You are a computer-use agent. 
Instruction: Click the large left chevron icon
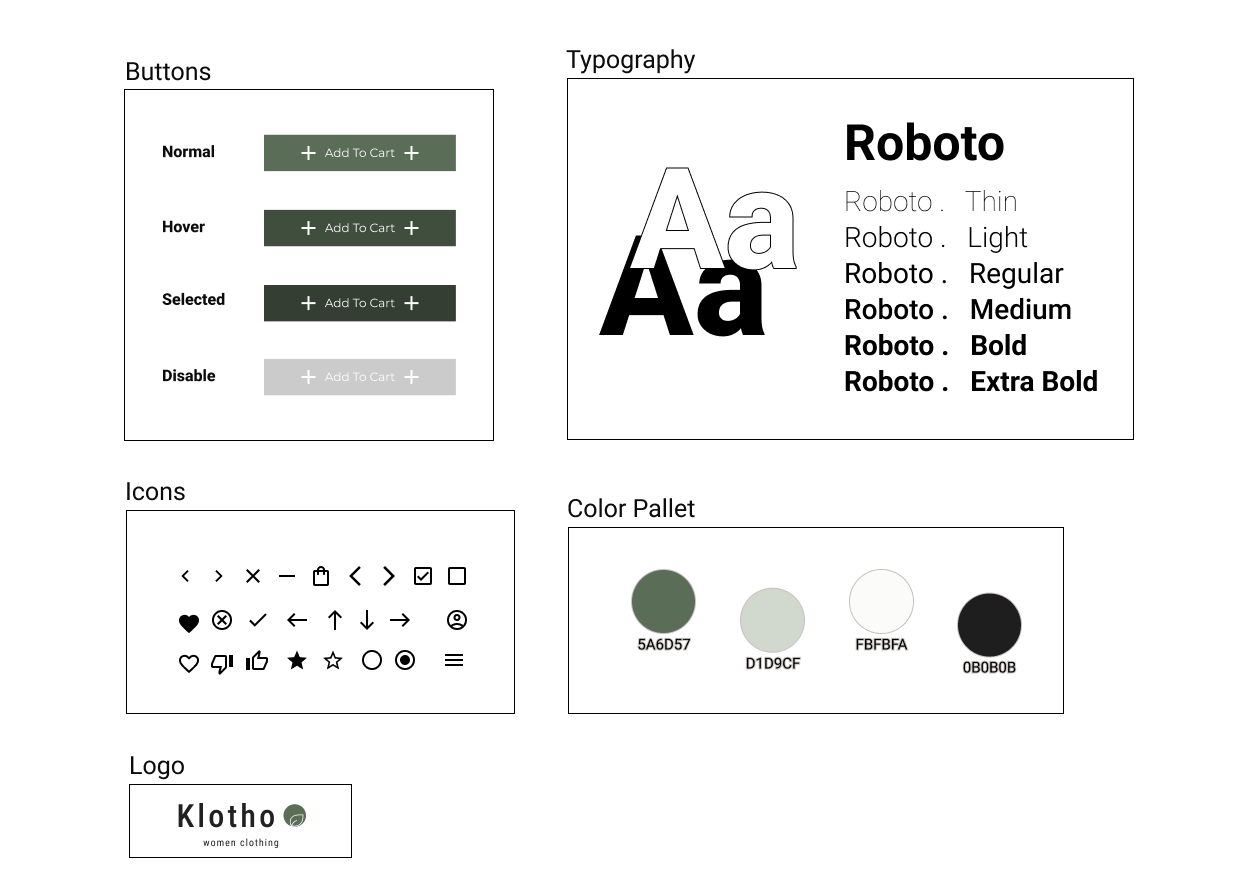[355, 576]
